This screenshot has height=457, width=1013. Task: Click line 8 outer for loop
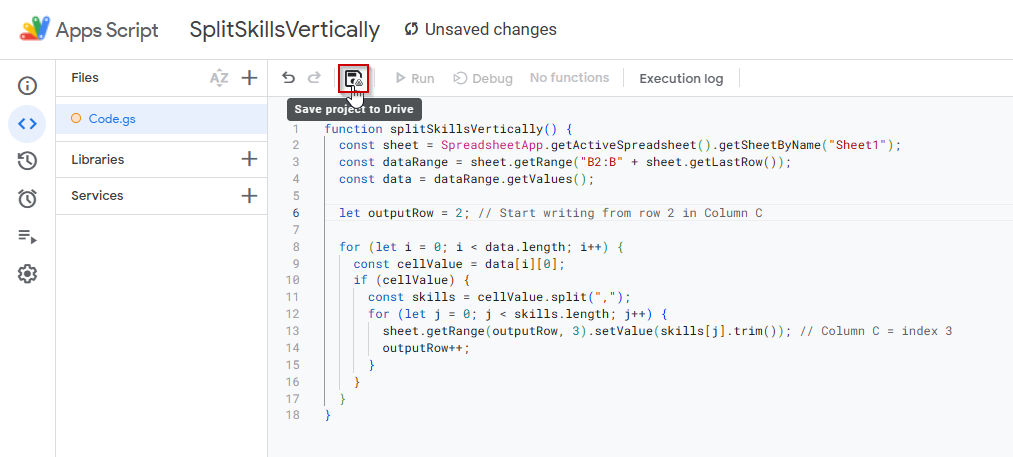click(x=481, y=247)
